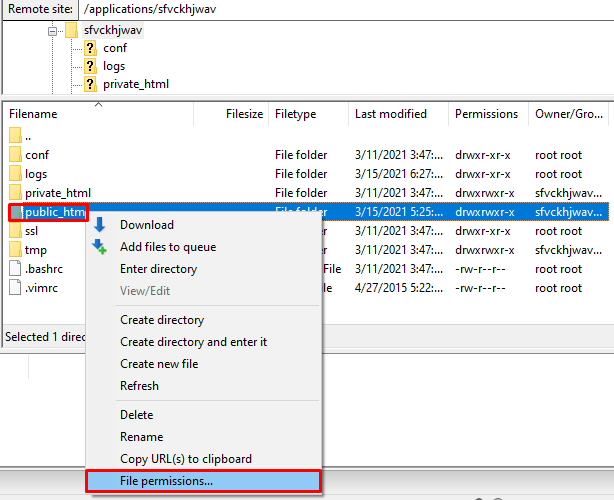Click the conf folder icon in file list
614x500 pixels.
click(x=15, y=154)
